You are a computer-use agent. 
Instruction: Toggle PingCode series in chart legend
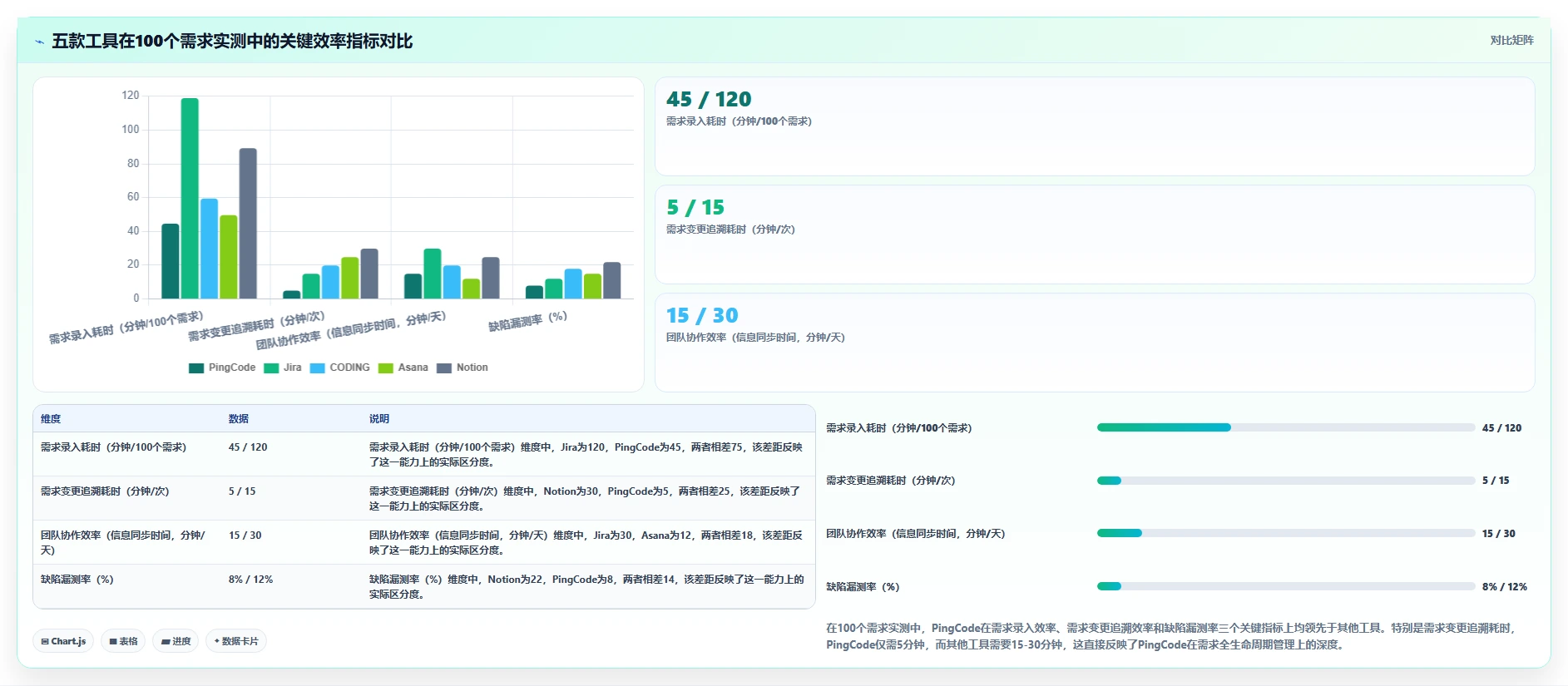(222, 368)
